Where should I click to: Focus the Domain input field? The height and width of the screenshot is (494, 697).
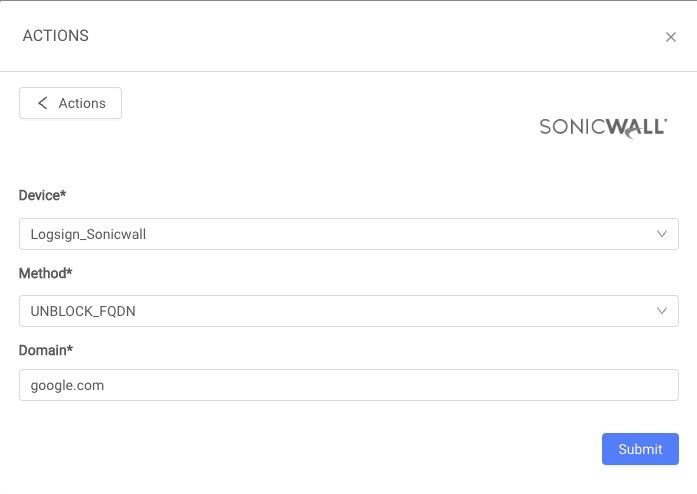pyautogui.click(x=348, y=385)
